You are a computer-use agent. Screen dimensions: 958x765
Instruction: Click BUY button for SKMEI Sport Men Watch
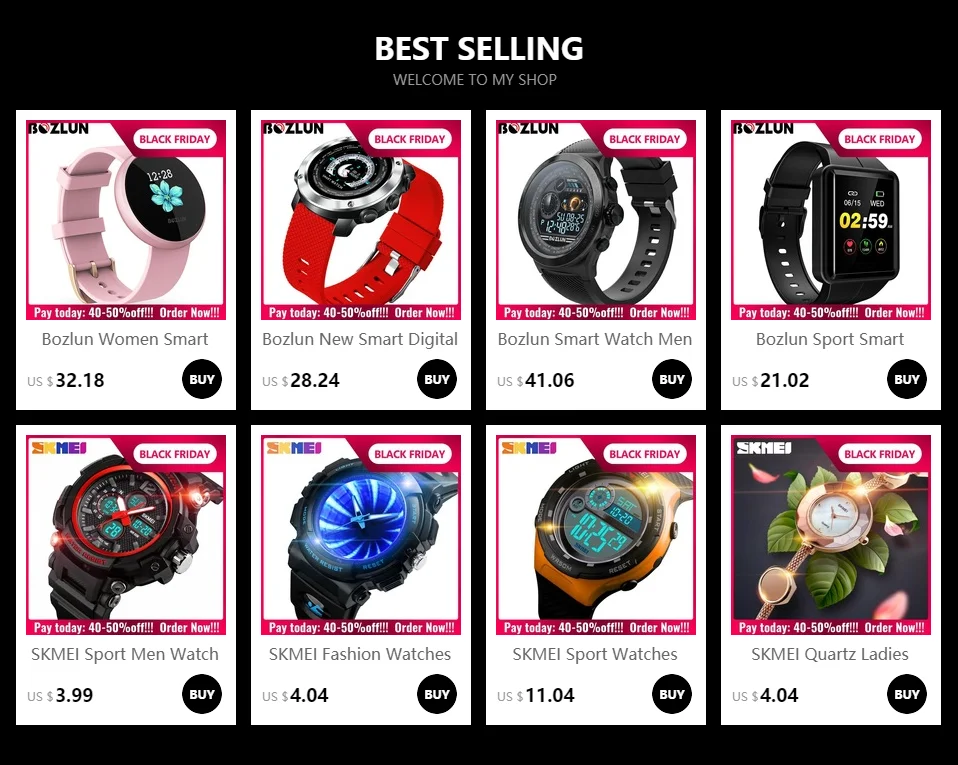click(x=202, y=694)
